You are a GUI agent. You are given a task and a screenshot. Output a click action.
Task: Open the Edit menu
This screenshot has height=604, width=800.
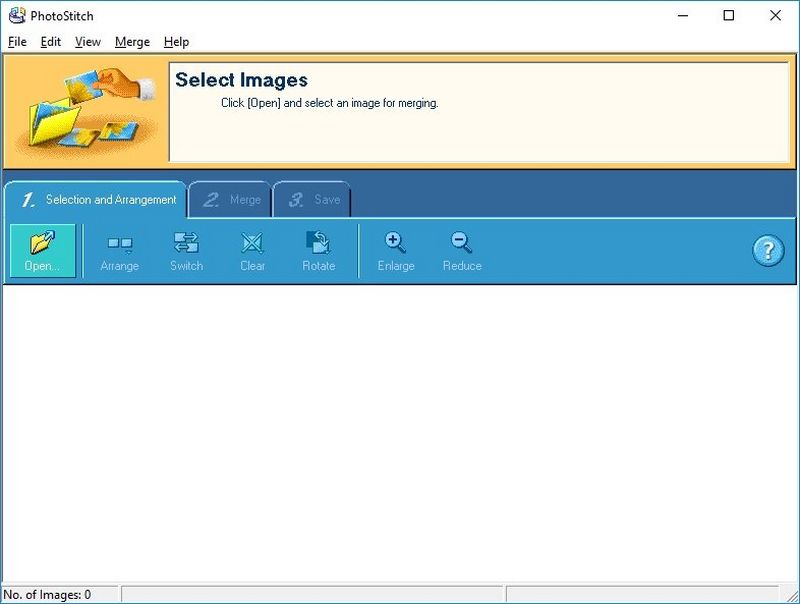[50, 42]
